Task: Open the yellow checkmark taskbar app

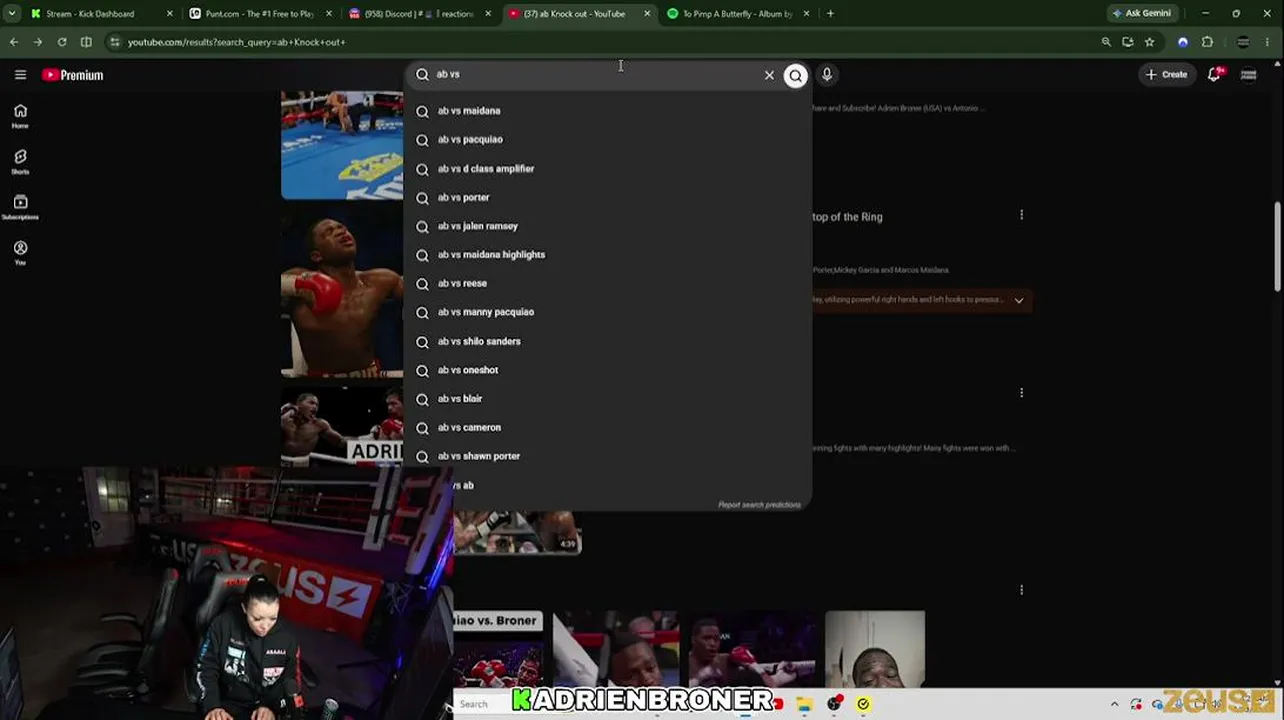Action: pos(863,704)
